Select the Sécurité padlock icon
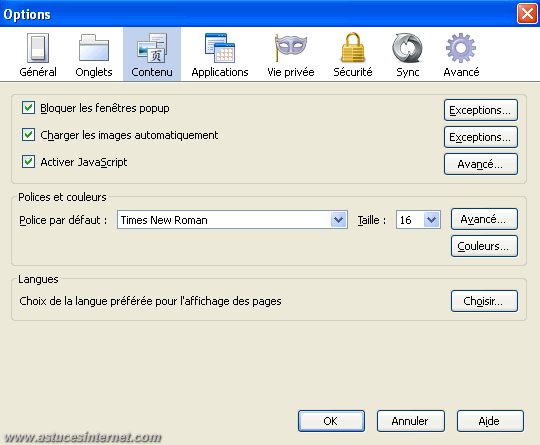Image resolution: width=540 pixels, height=445 pixels. click(353, 48)
